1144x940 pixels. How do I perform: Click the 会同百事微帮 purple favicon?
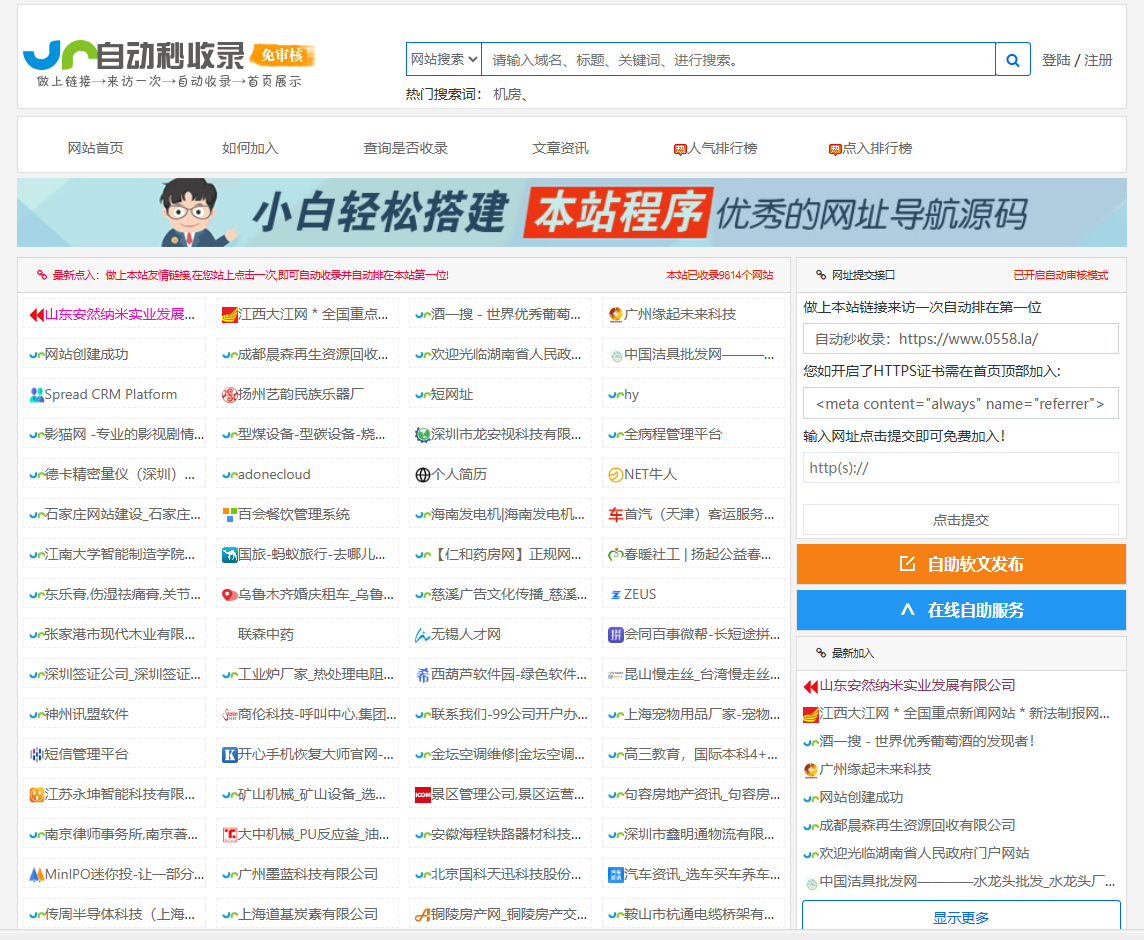pos(616,635)
